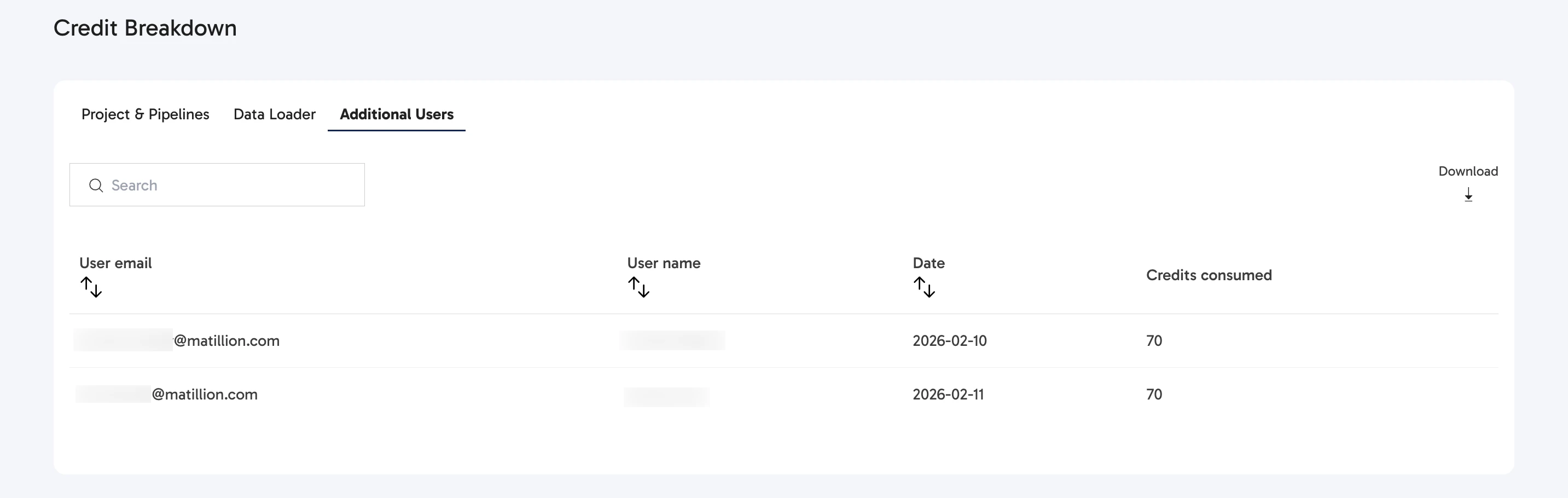Click the User email column header
Screen dimensions: 1568x498
[115, 263]
